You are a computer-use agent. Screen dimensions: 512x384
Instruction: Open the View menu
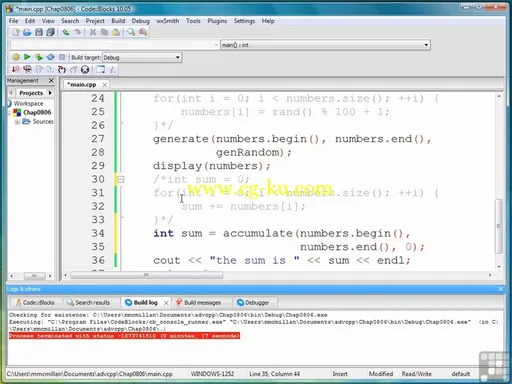[48, 21]
